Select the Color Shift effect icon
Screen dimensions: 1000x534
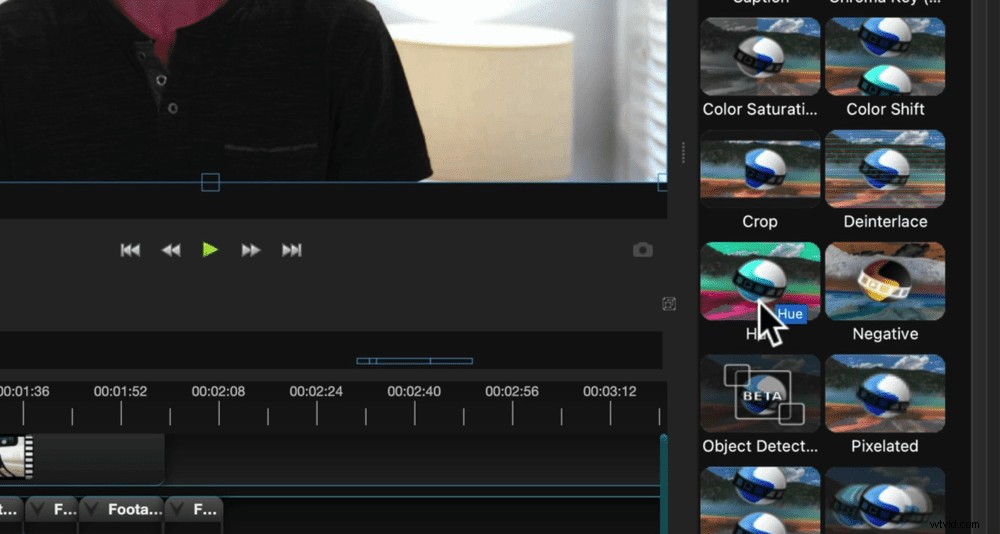click(885, 57)
